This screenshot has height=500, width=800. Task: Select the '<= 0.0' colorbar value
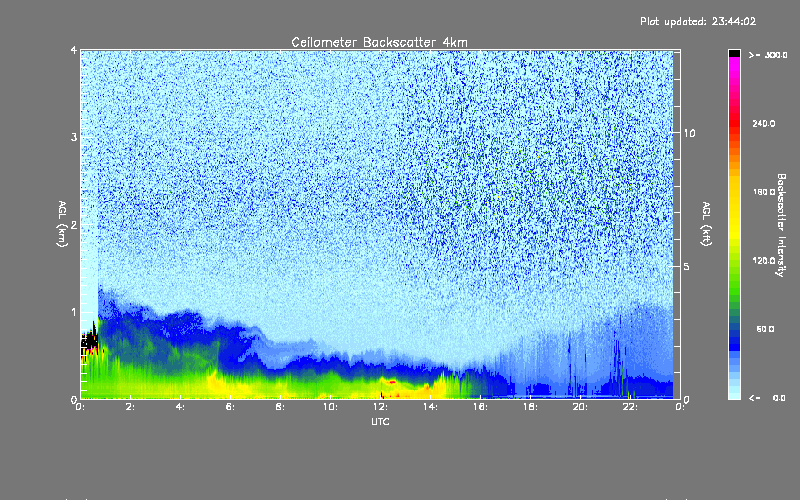767,397
